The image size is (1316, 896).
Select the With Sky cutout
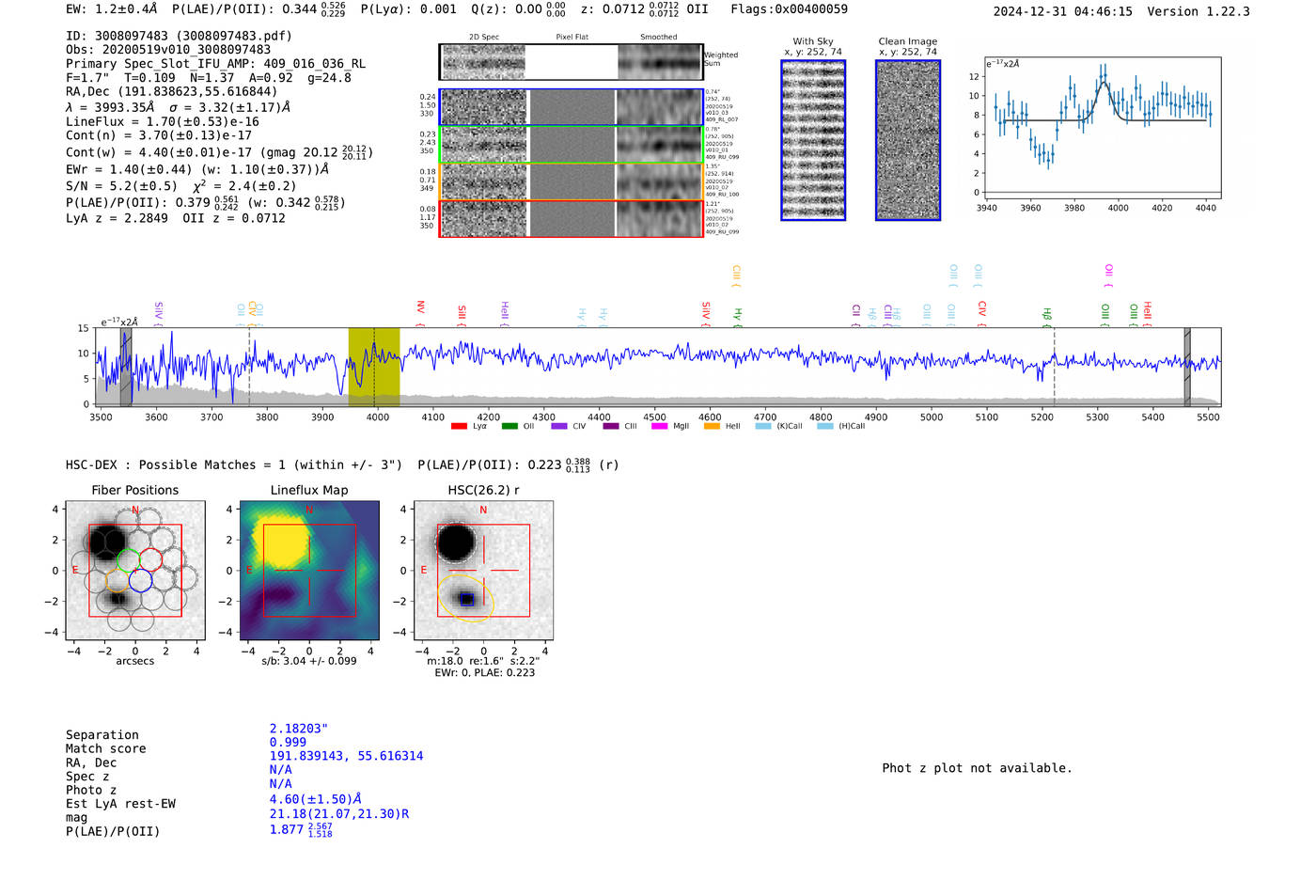point(813,140)
